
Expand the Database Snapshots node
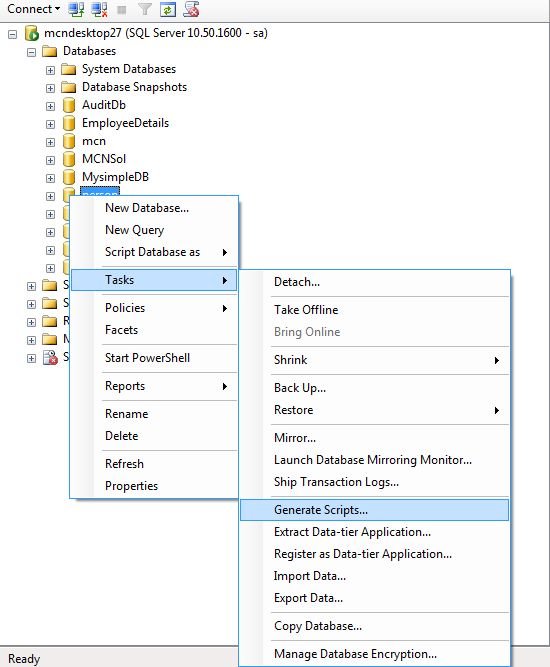(50, 88)
